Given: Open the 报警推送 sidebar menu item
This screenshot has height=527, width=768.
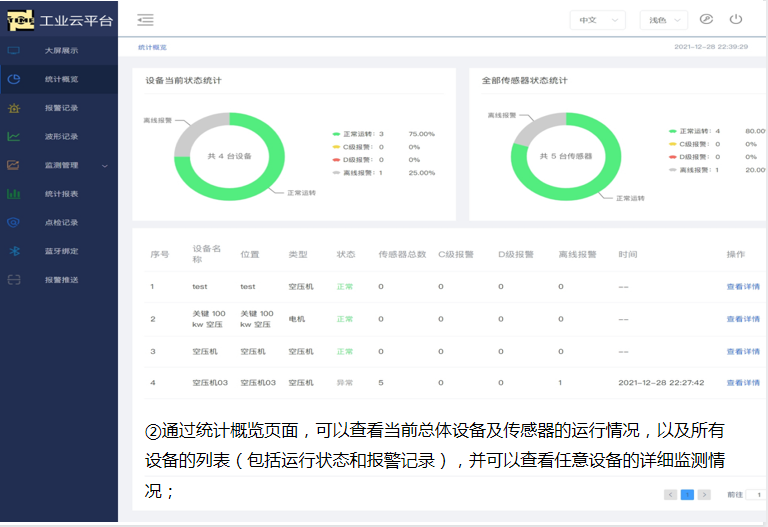Looking at the screenshot, I should [x=62, y=280].
